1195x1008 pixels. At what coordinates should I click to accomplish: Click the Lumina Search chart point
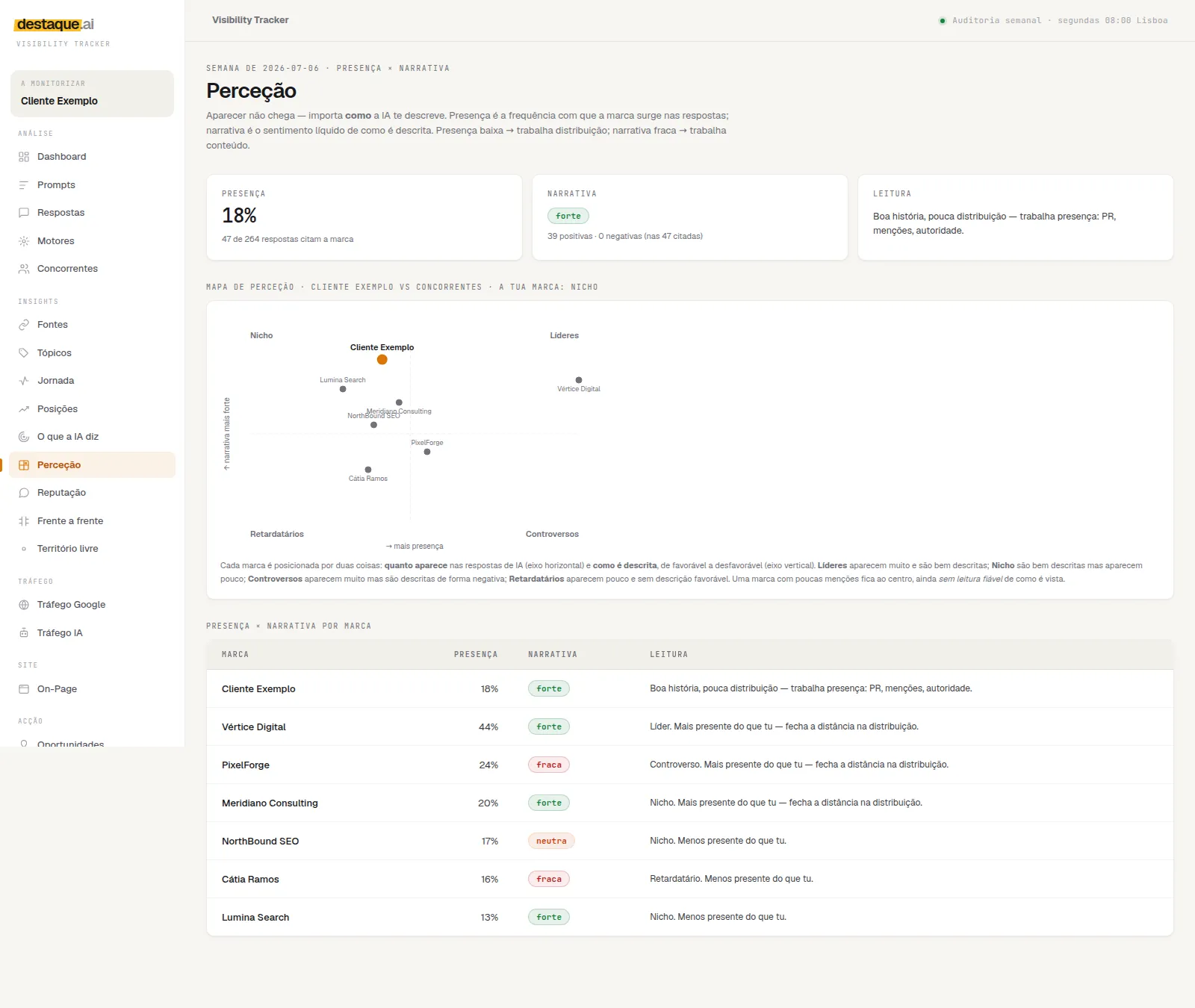pos(343,389)
